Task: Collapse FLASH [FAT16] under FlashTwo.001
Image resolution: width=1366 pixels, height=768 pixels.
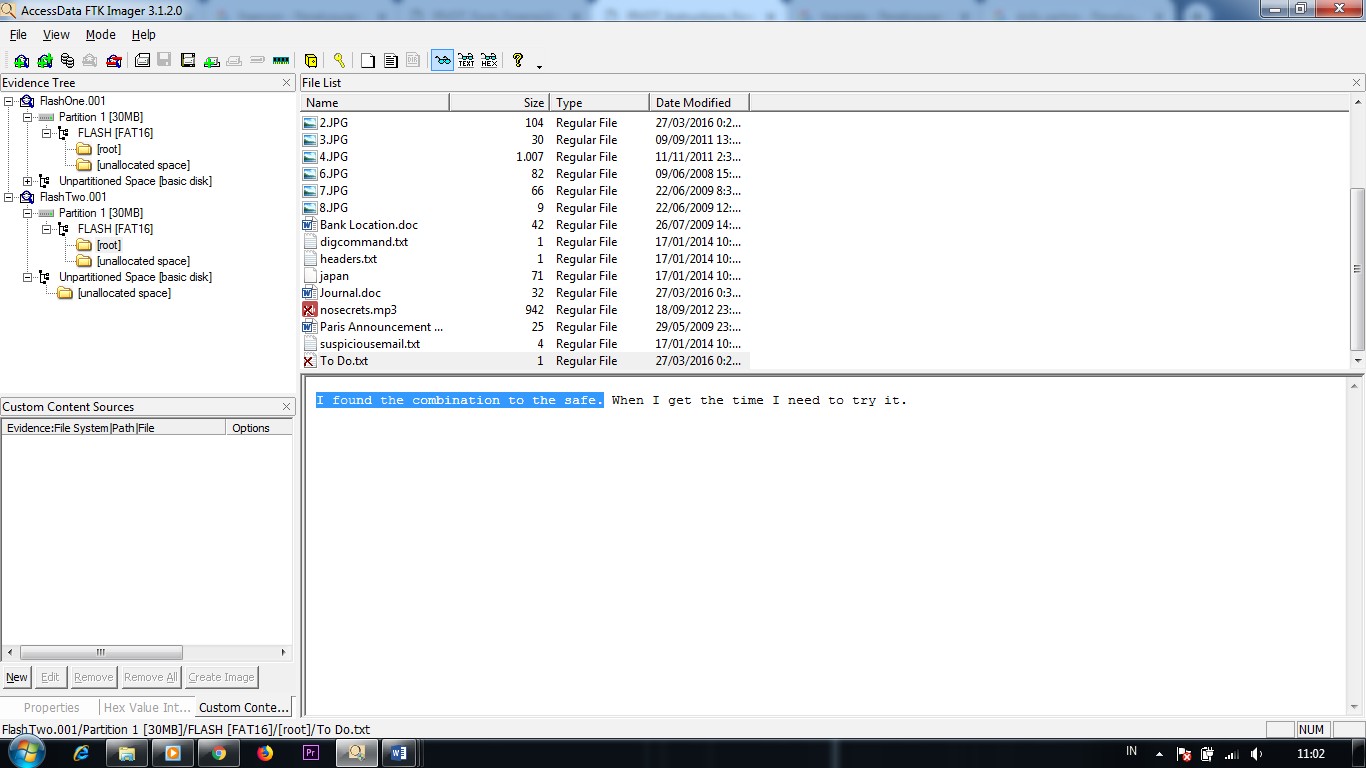Action: click(47, 229)
